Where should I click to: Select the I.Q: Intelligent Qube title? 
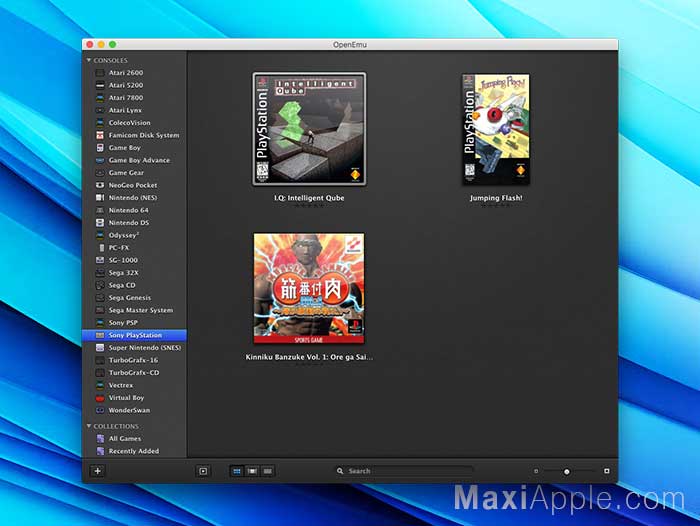pos(309,198)
